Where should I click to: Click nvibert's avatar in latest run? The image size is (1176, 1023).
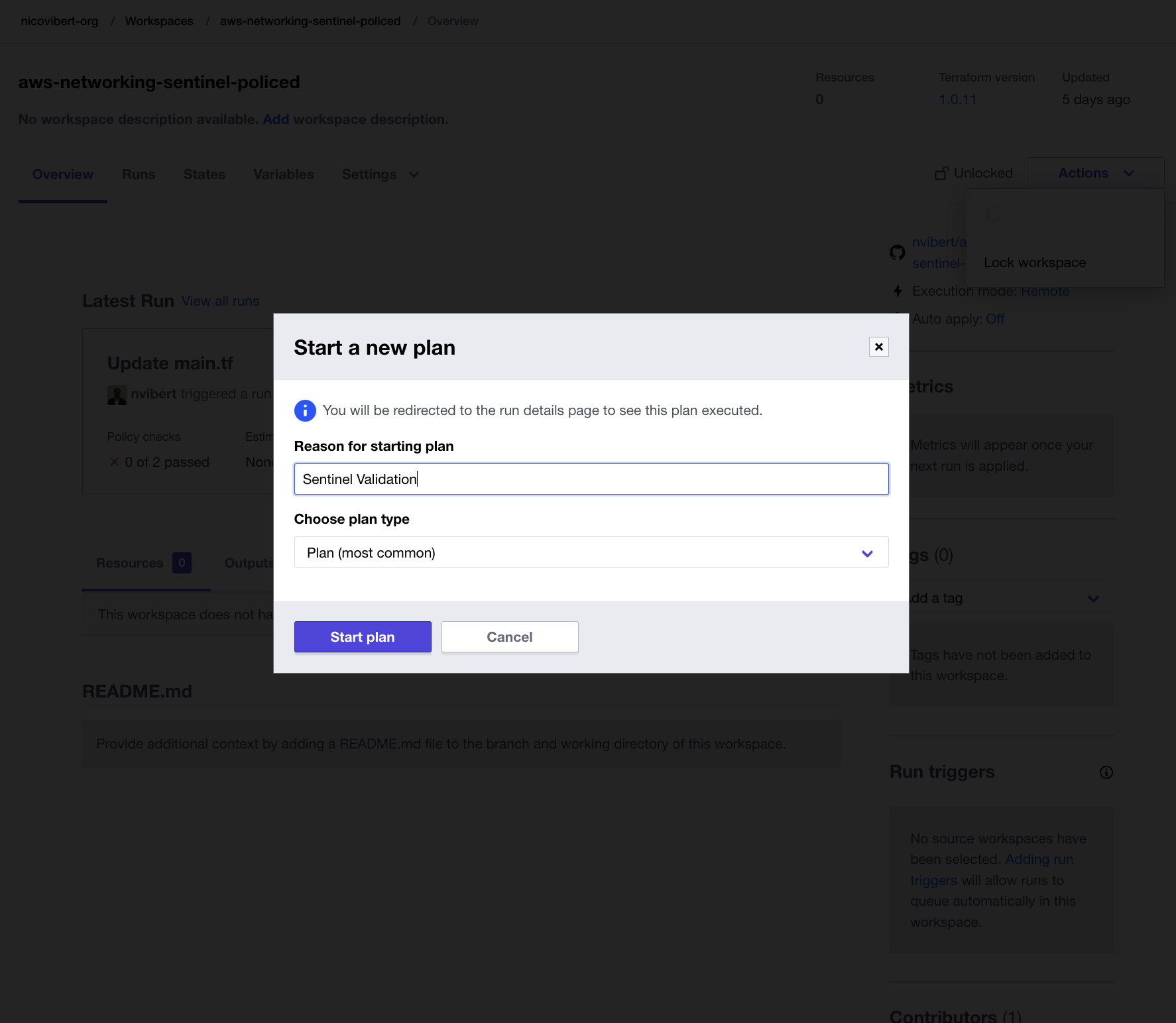tap(117, 394)
